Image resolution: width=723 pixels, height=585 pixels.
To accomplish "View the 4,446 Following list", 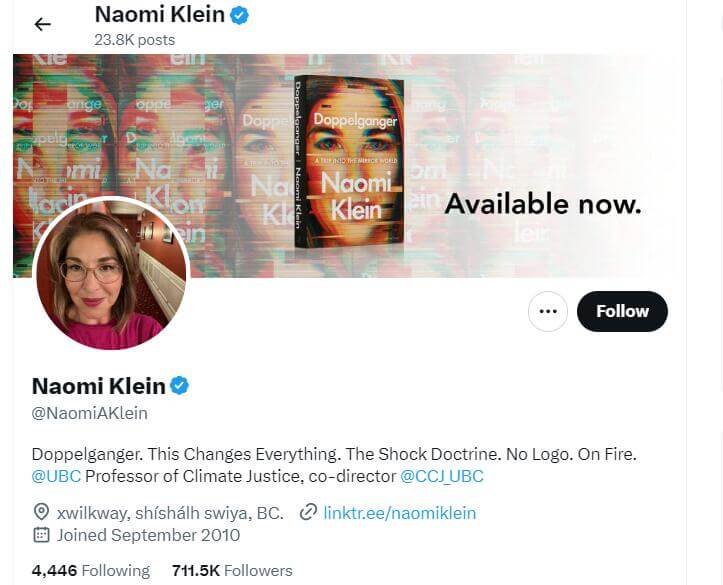I will [x=91, y=571].
